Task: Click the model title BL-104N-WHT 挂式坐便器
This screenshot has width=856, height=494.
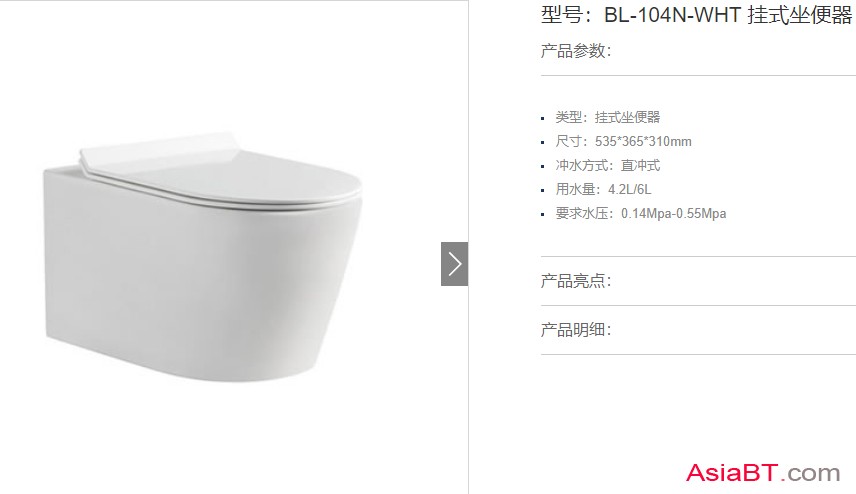Action: pyautogui.click(x=728, y=15)
